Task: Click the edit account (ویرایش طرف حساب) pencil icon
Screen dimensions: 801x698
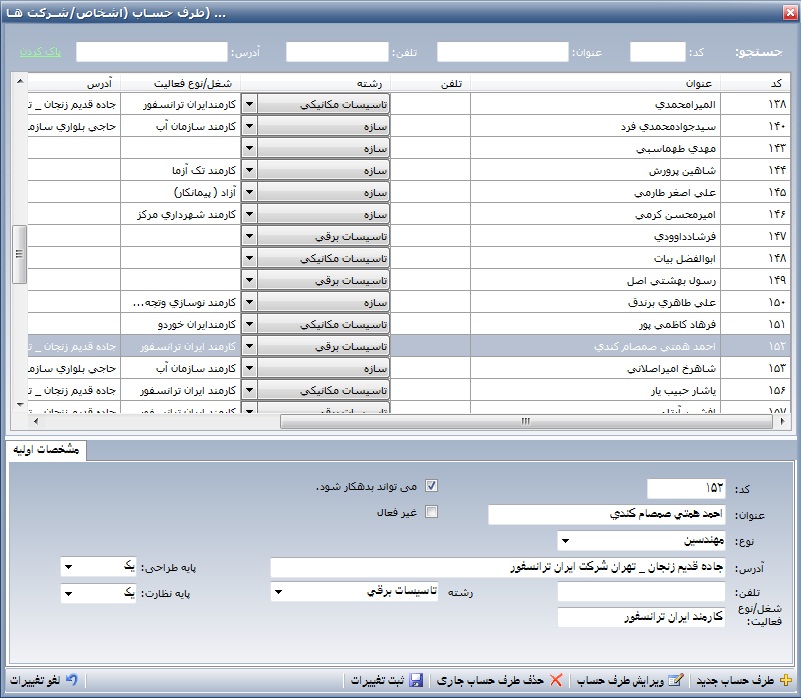Action: click(x=676, y=680)
